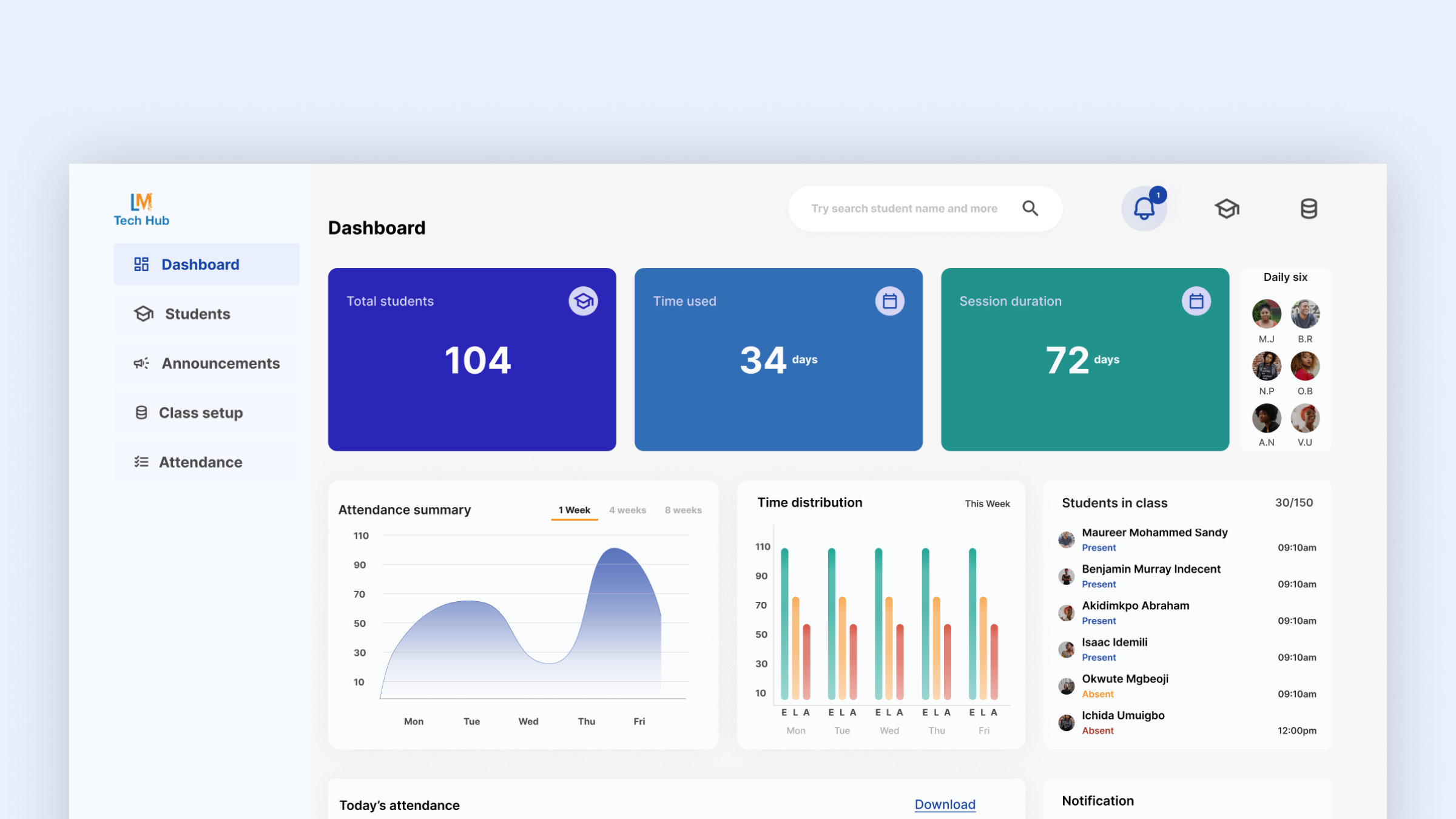Screen dimensions: 1456x819
Task: Click the graduation cap icon in the header
Action: tap(1227, 209)
